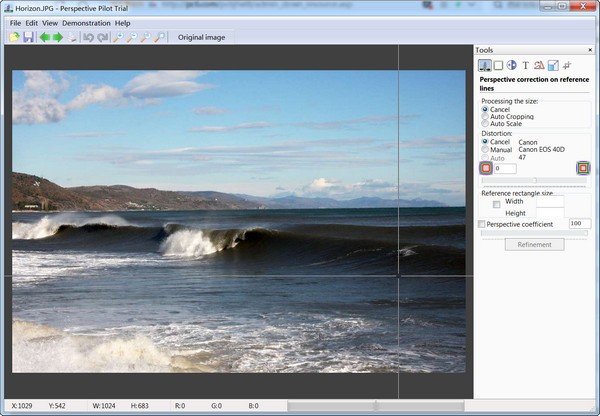The image size is (600, 416).
Task: Click the undo arrow toolbar icon
Action: [88, 37]
